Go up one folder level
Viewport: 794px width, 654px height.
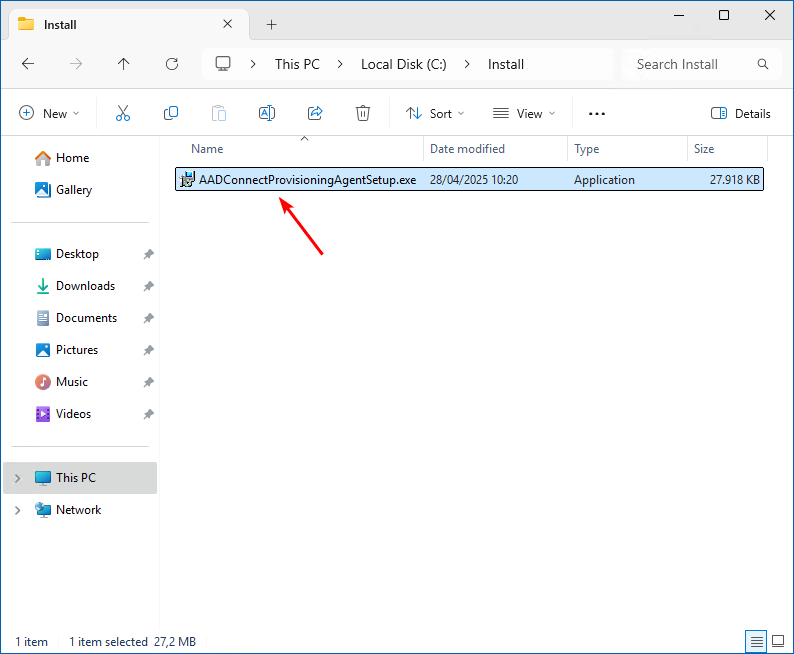[124, 64]
